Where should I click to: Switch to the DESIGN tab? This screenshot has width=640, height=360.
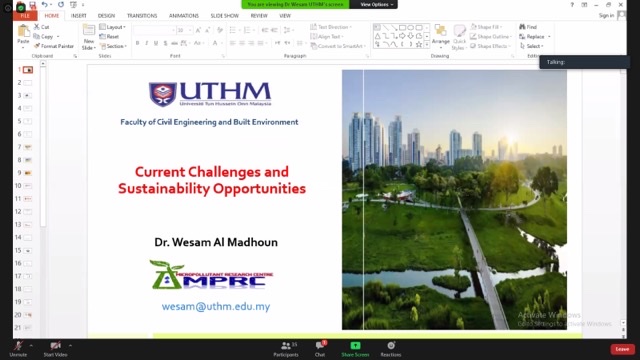coord(106,16)
